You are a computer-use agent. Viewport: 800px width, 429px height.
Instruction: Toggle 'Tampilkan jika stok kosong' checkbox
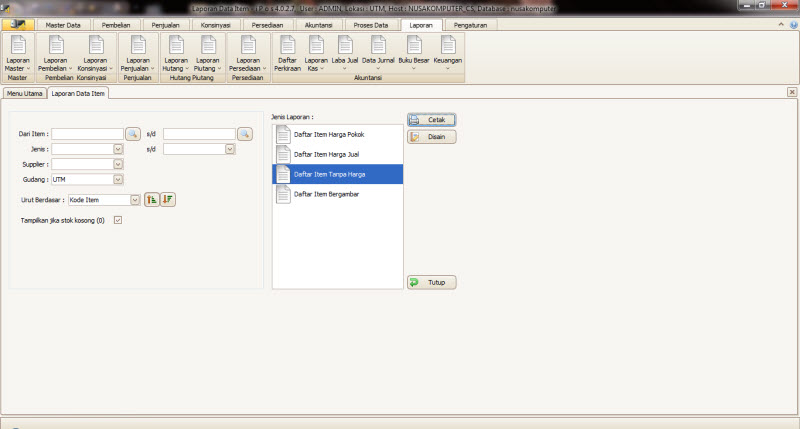(118, 220)
